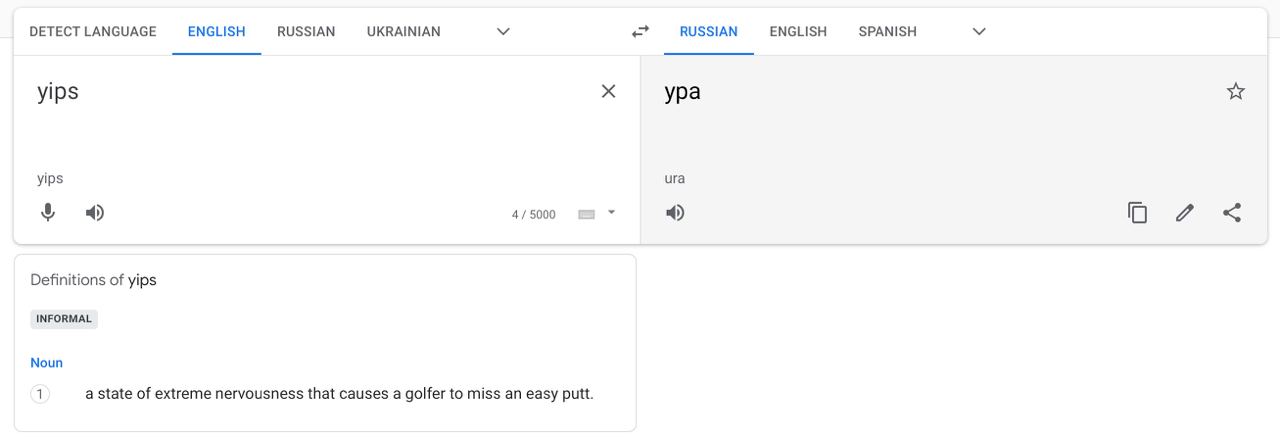Expand more source languages chevron

pos(504,32)
